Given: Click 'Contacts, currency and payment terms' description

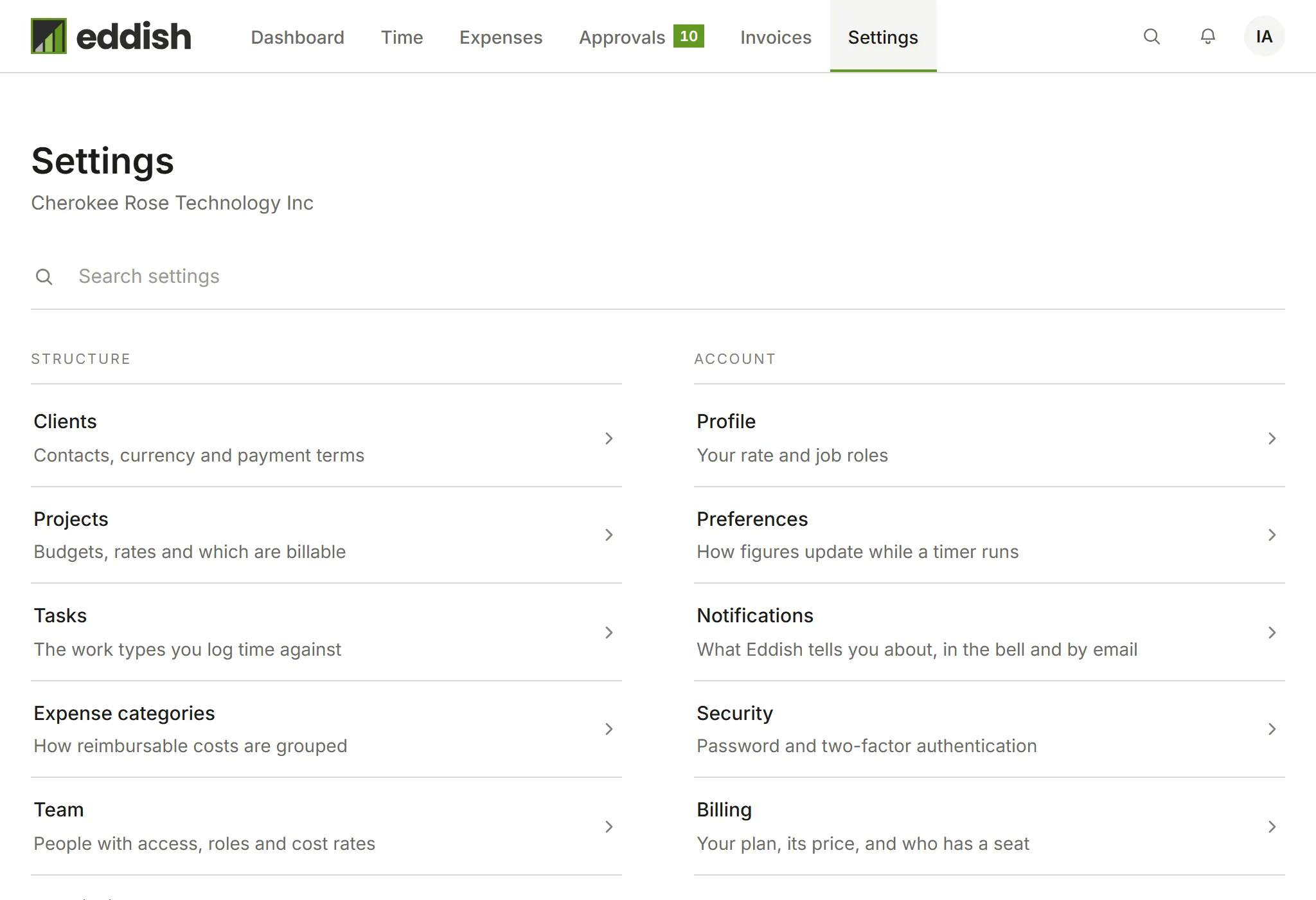Looking at the screenshot, I should click(199, 455).
